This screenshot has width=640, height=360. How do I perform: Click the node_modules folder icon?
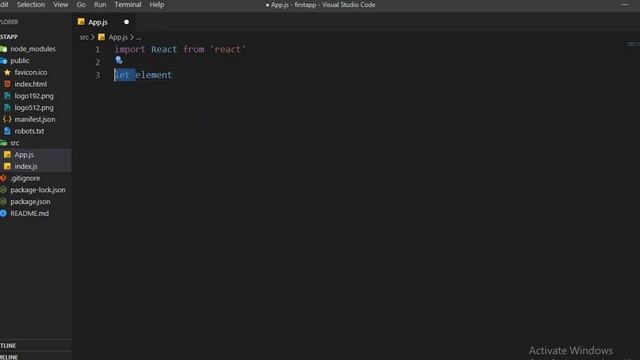pos(4,49)
